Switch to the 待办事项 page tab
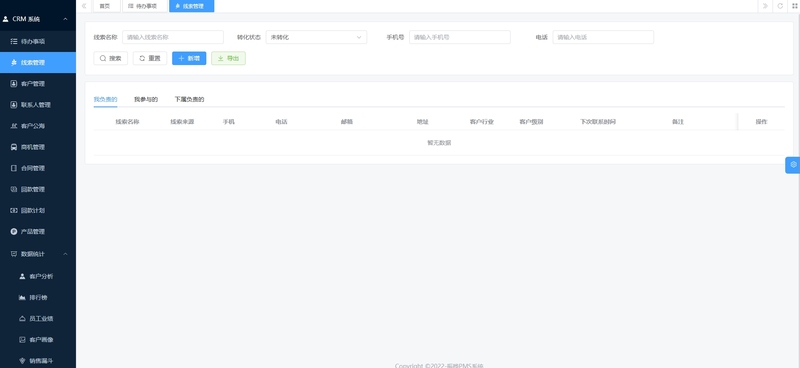The width and height of the screenshot is (800, 368). (144, 6)
